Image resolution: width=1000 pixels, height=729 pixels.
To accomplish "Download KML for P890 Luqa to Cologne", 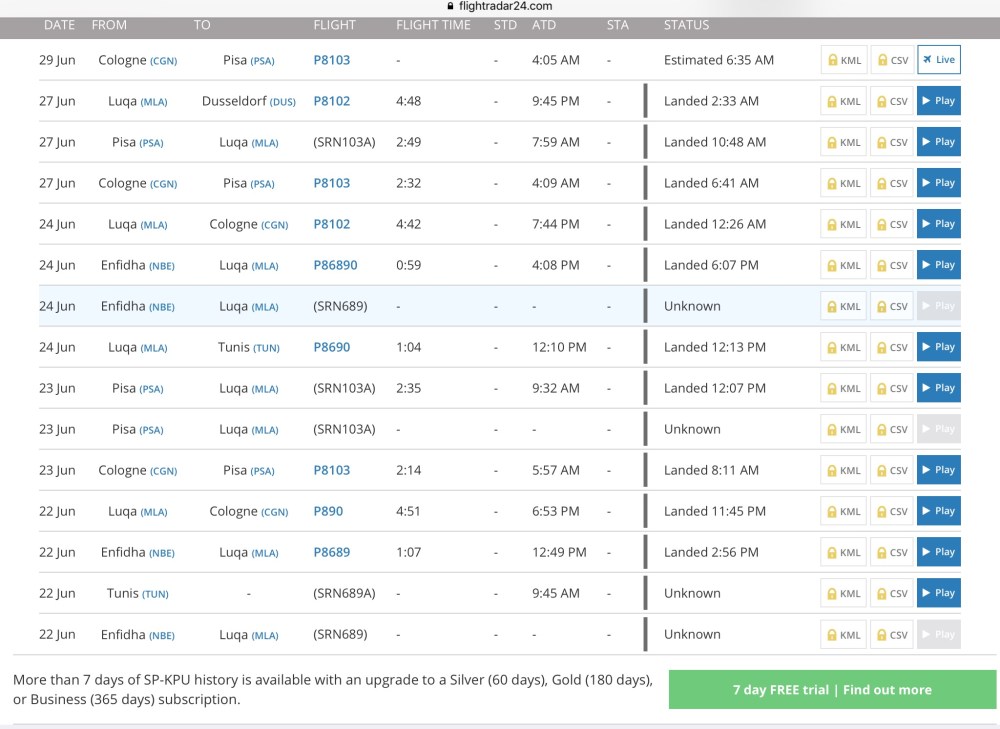I will click(x=844, y=511).
